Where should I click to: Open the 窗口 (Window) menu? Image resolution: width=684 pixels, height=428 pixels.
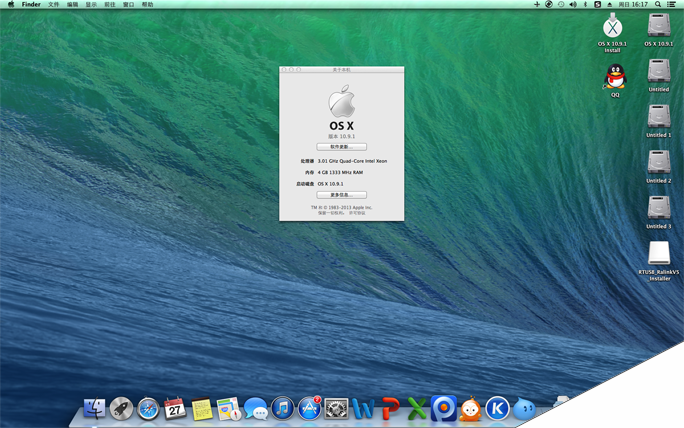click(x=129, y=4)
